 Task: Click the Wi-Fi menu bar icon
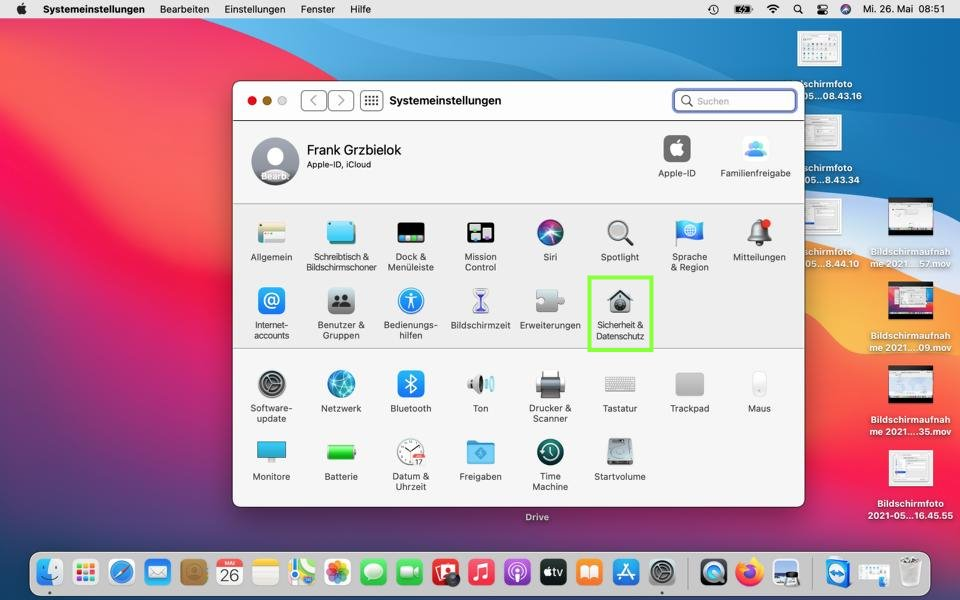pyautogui.click(x=773, y=9)
